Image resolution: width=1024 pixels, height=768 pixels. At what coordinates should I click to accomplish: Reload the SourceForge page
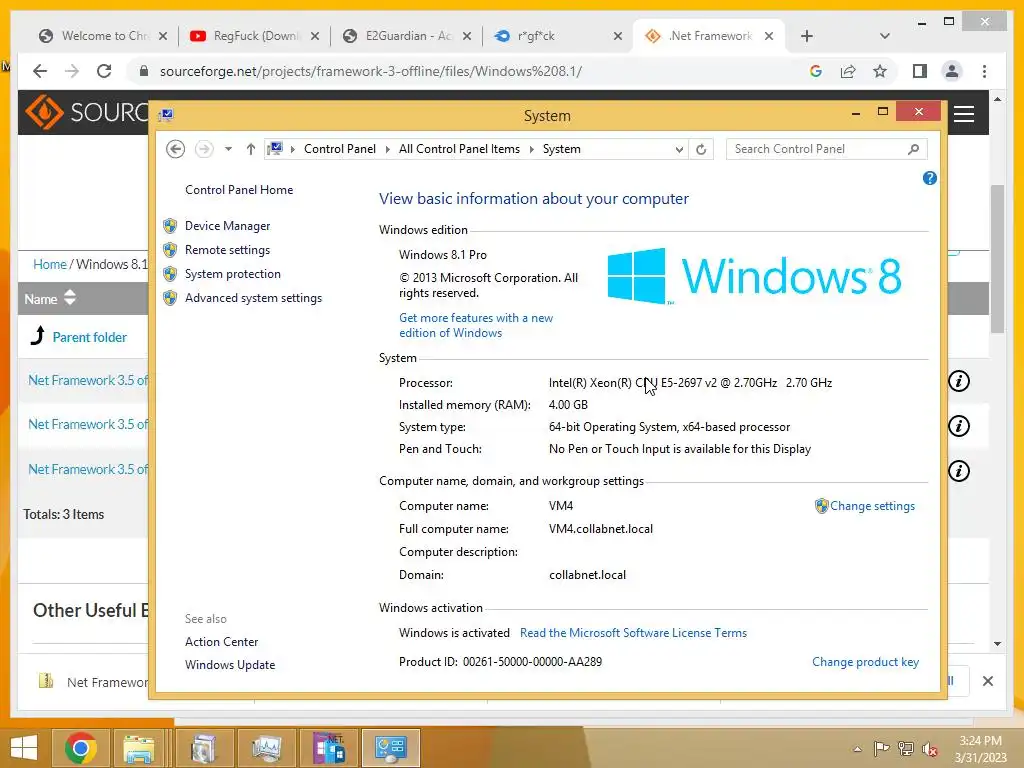pos(104,71)
